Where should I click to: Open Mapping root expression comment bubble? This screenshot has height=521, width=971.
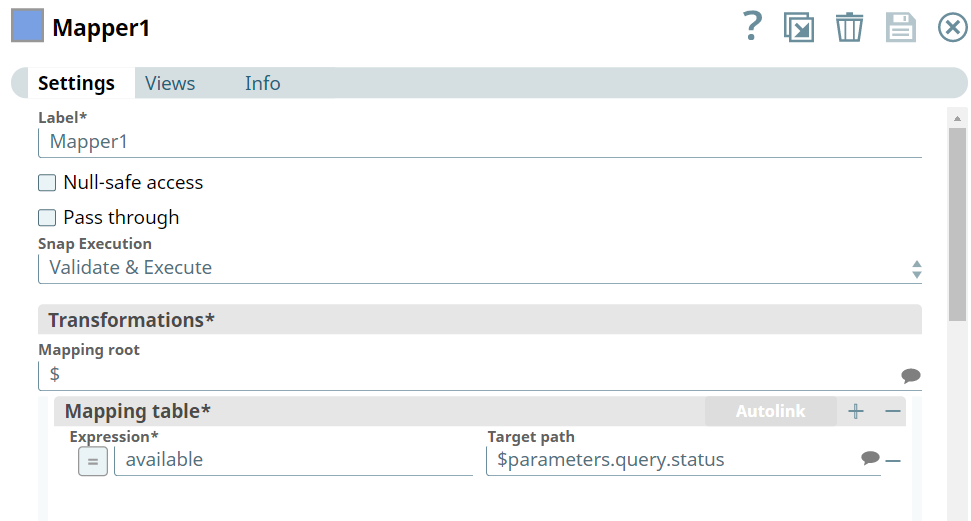(910, 376)
